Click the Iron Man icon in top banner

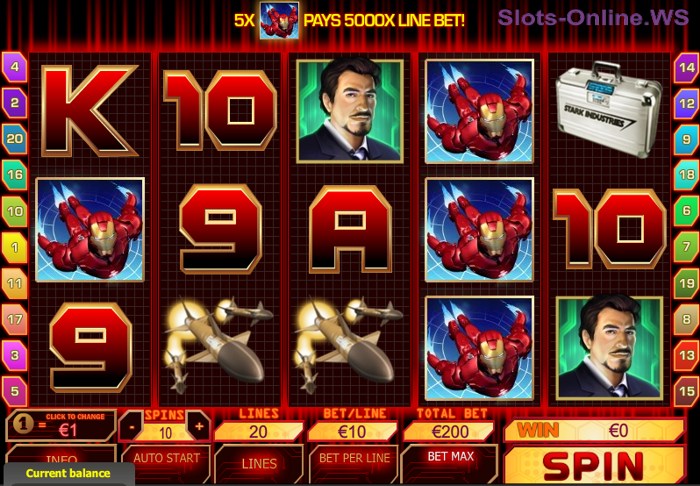point(279,20)
